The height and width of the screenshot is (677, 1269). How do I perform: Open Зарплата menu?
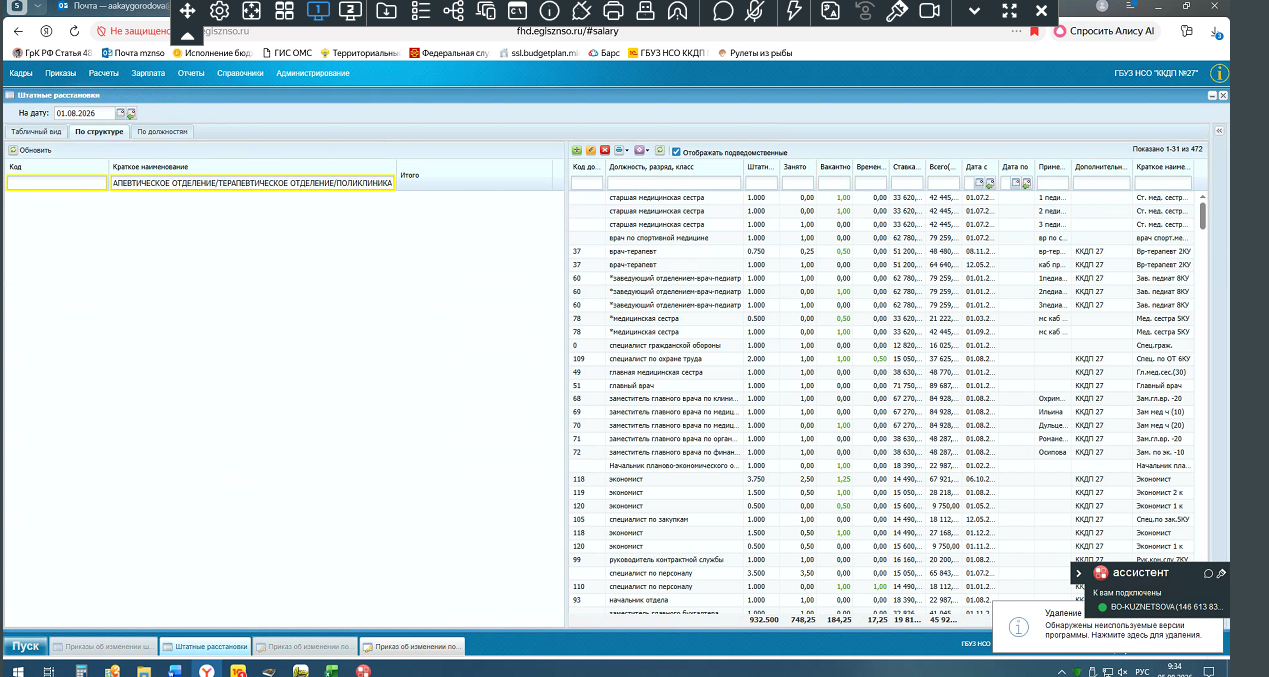pos(148,73)
